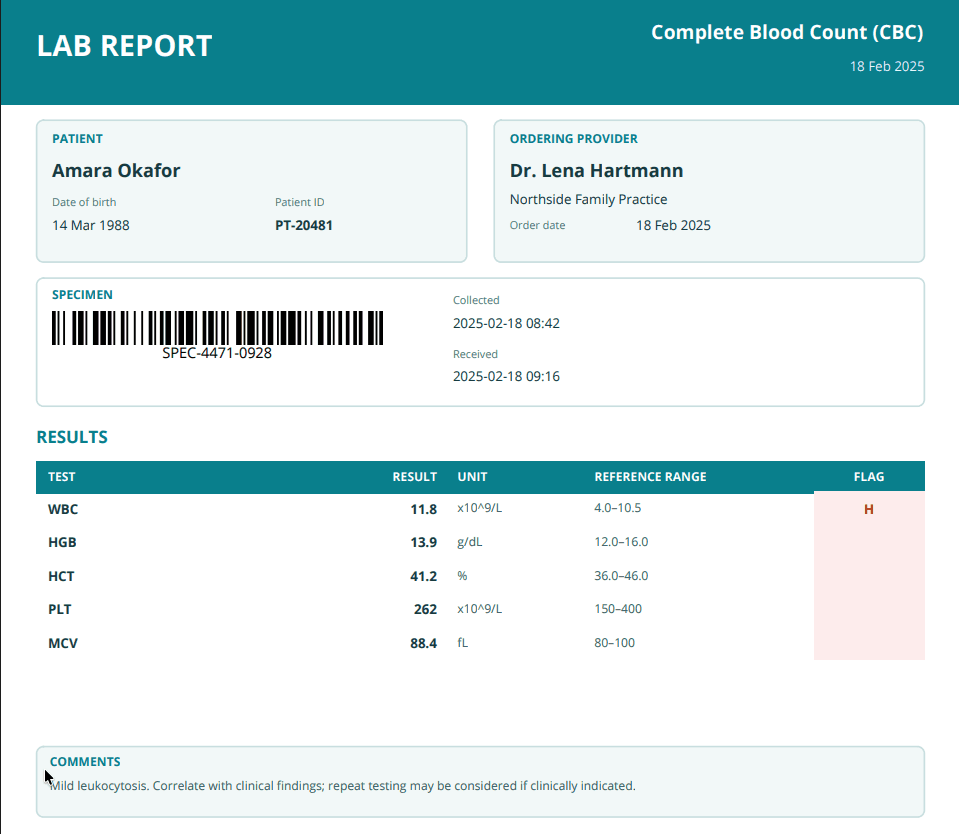Click the RESULTS section heading

click(x=72, y=437)
